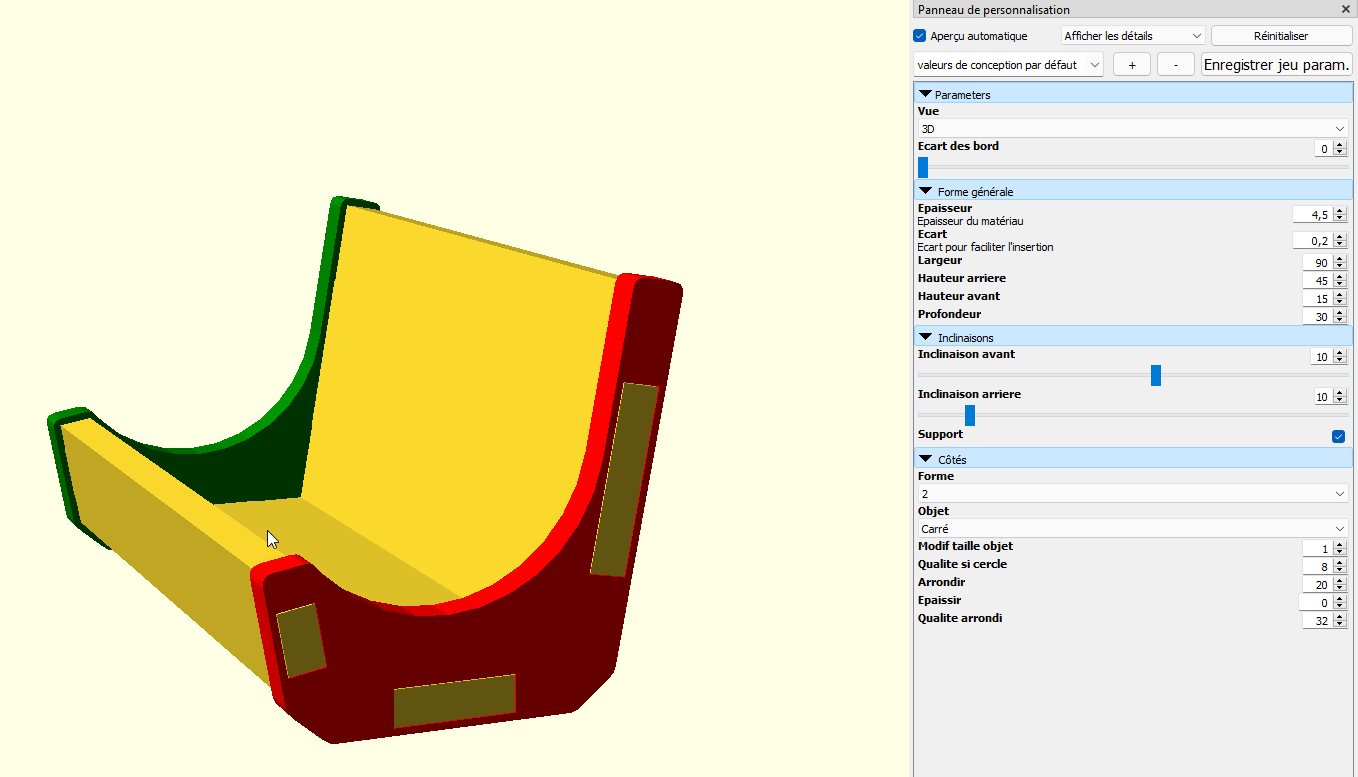Click the Largeur value field
1358x777 pixels.
1317,263
